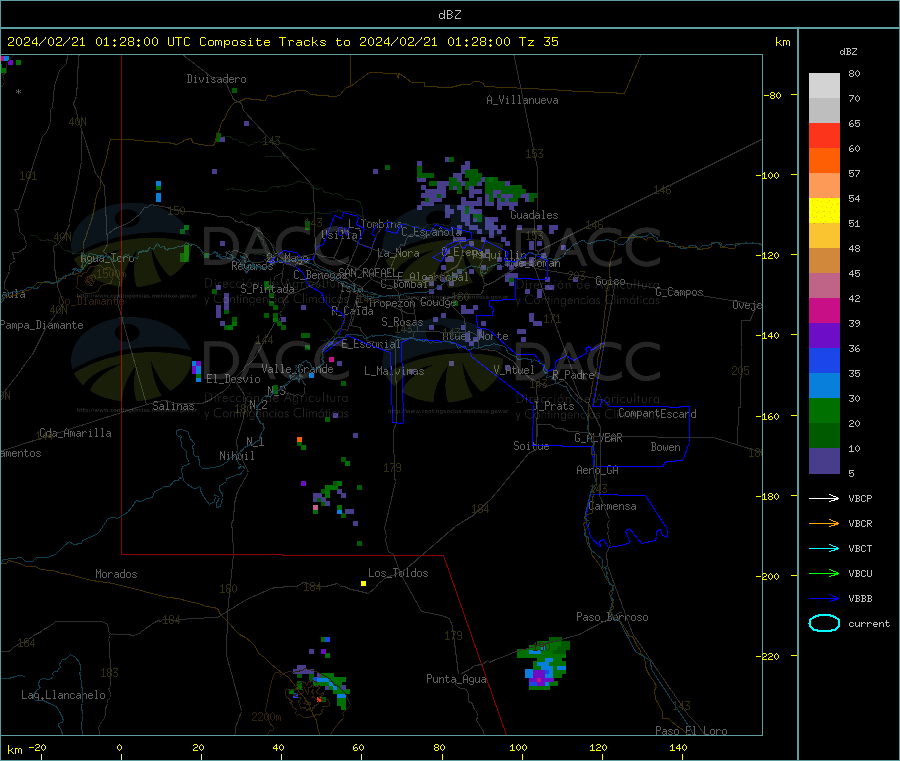Click the Pampa_Diamante place label

[x=42, y=325]
